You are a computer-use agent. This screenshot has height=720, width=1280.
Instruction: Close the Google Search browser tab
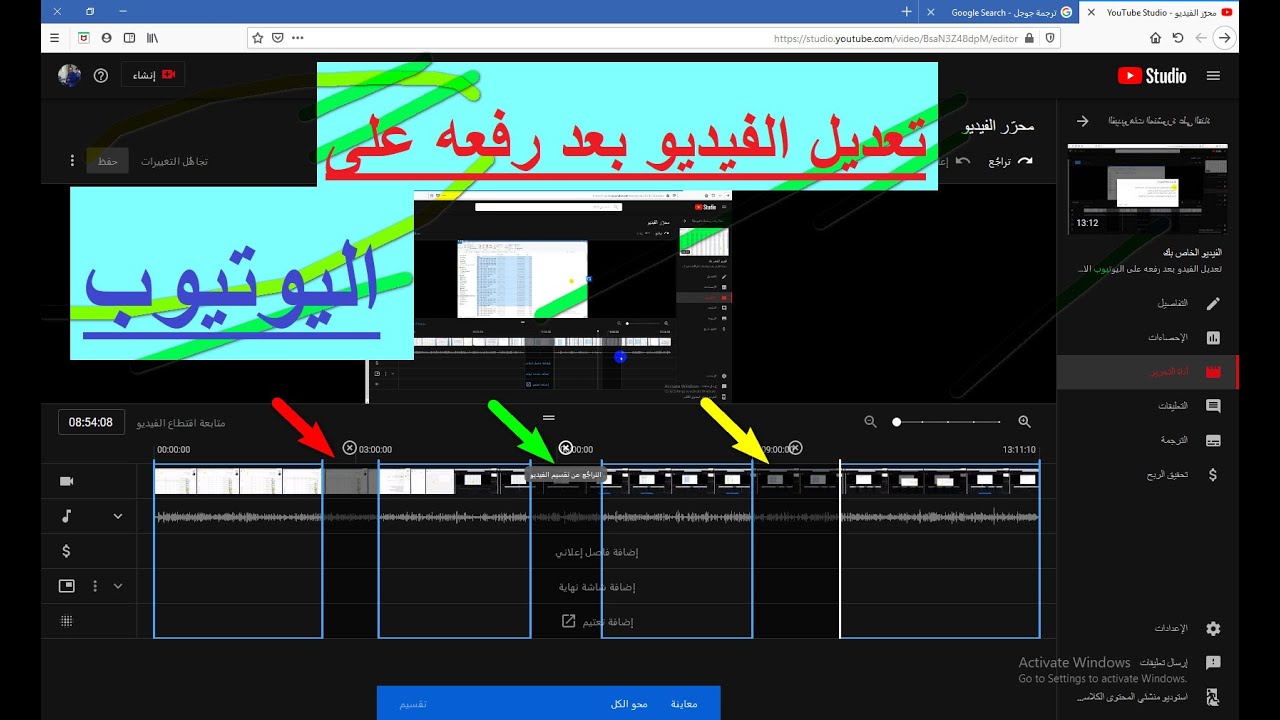pyautogui.click(x=932, y=12)
